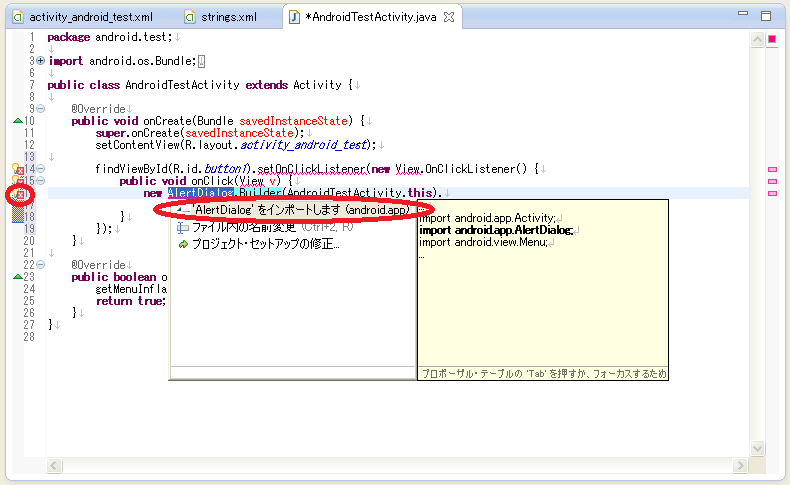Click the override indicator triangle on line 10
Screen dimensions: 790x485
pyautogui.click(x=17, y=121)
